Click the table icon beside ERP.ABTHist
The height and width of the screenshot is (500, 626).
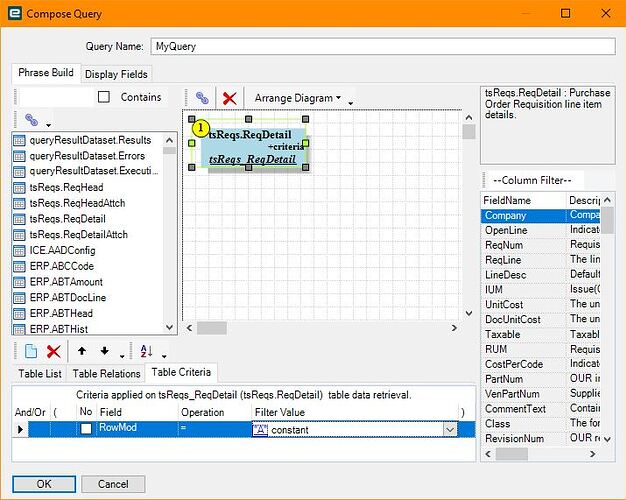[19, 329]
